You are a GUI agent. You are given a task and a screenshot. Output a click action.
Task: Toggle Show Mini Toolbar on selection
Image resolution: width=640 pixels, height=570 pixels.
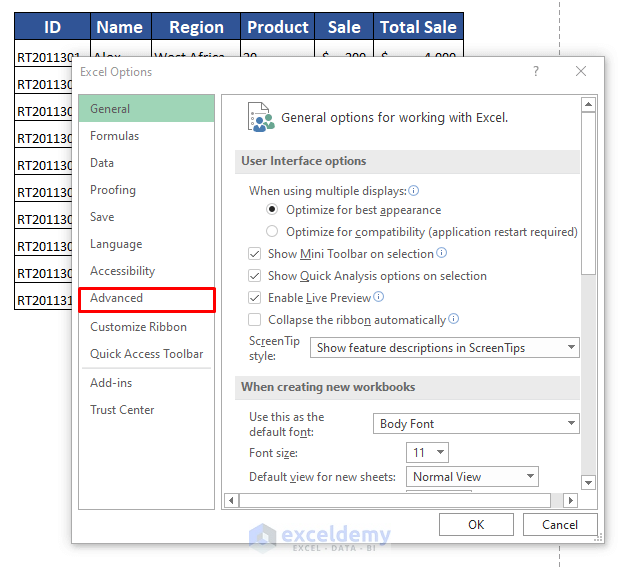tap(254, 254)
